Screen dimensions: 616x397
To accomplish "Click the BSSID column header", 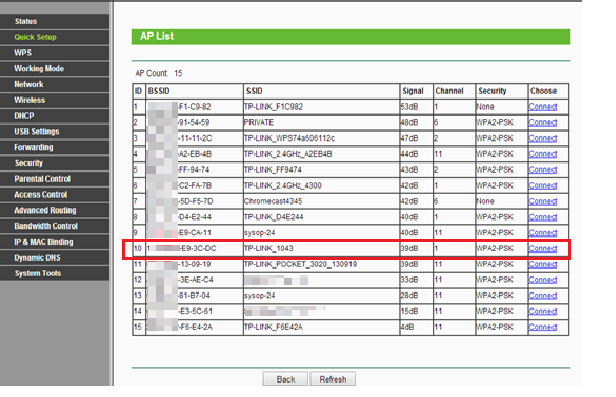I will tap(158, 91).
